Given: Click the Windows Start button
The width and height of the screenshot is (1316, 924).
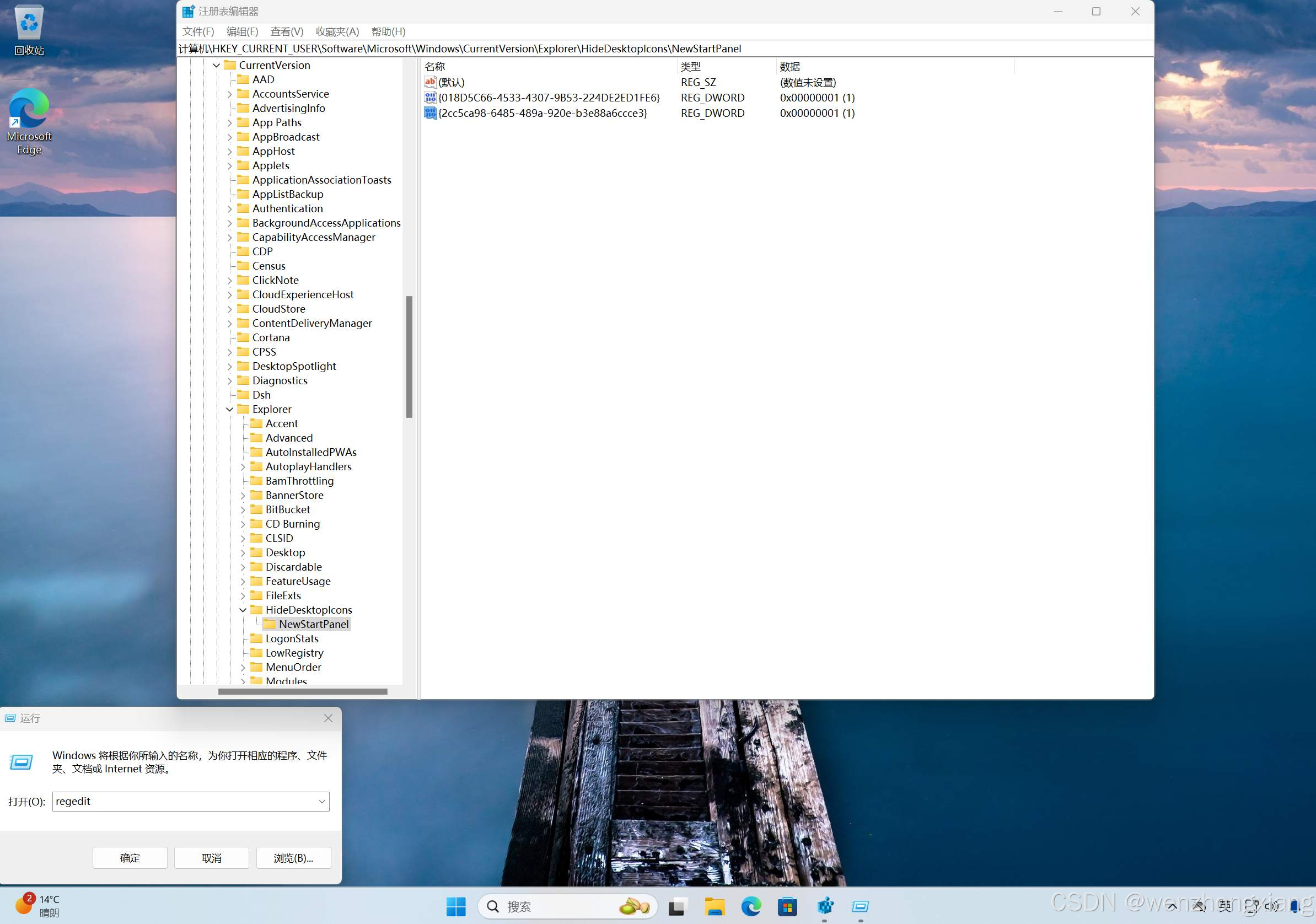Looking at the screenshot, I should [456, 906].
